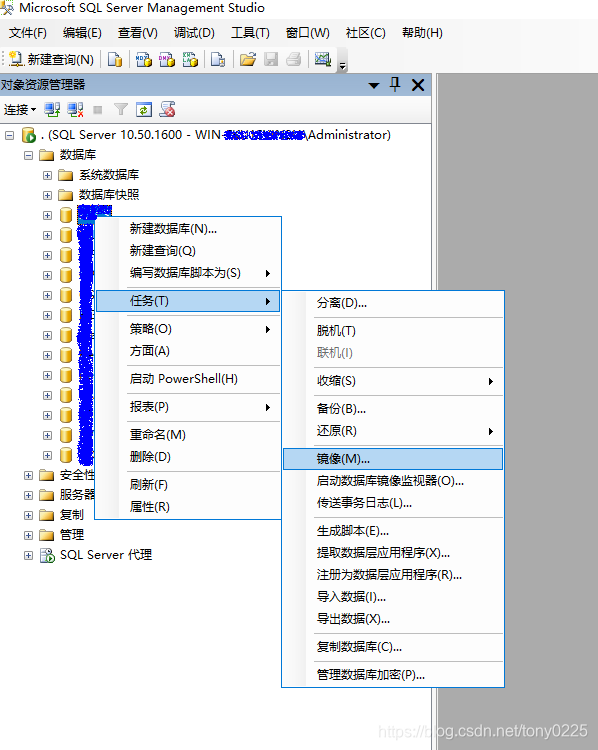The height and width of the screenshot is (750, 598).
Task: Click the Print toolbar icon
Action: pyautogui.click(x=294, y=59)
